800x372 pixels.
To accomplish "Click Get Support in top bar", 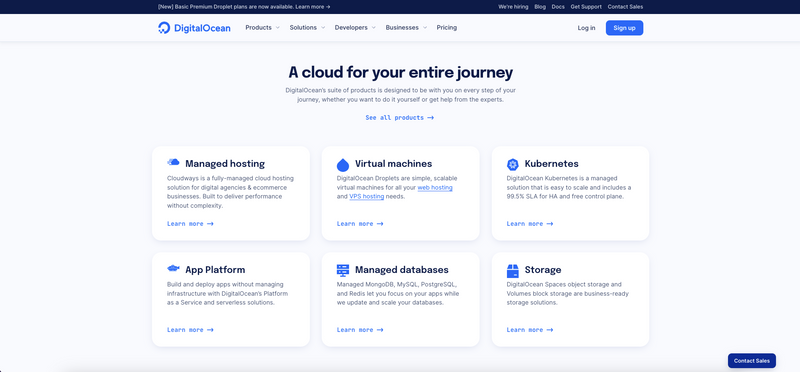I will 586,7.
